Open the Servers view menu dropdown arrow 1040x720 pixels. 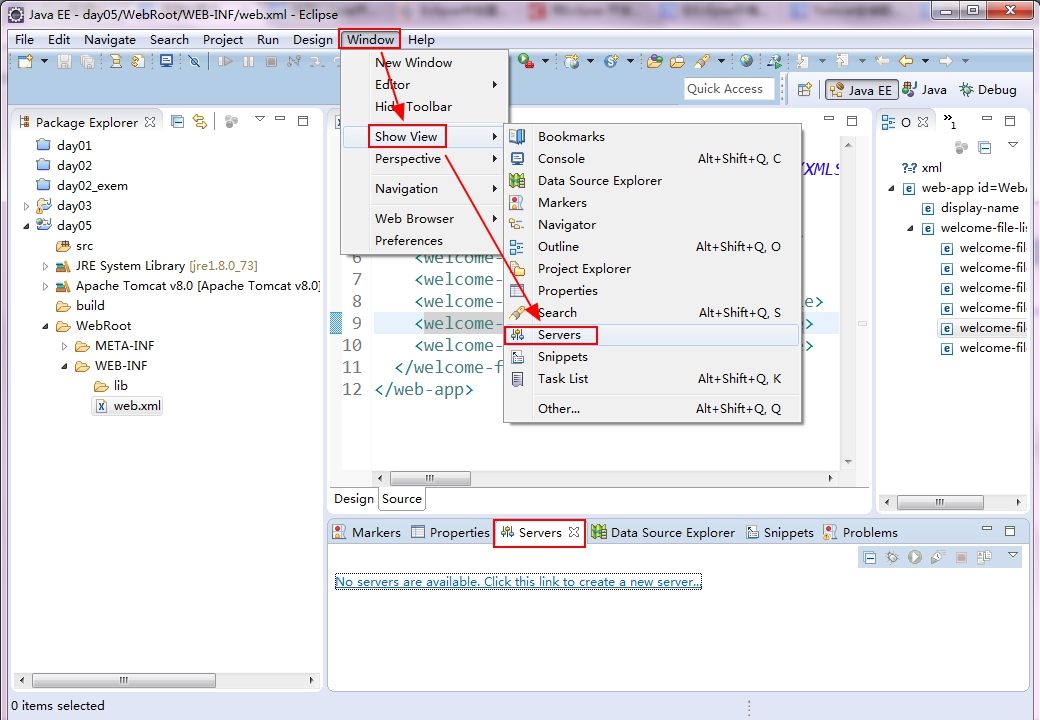(x=1013, y=556)
